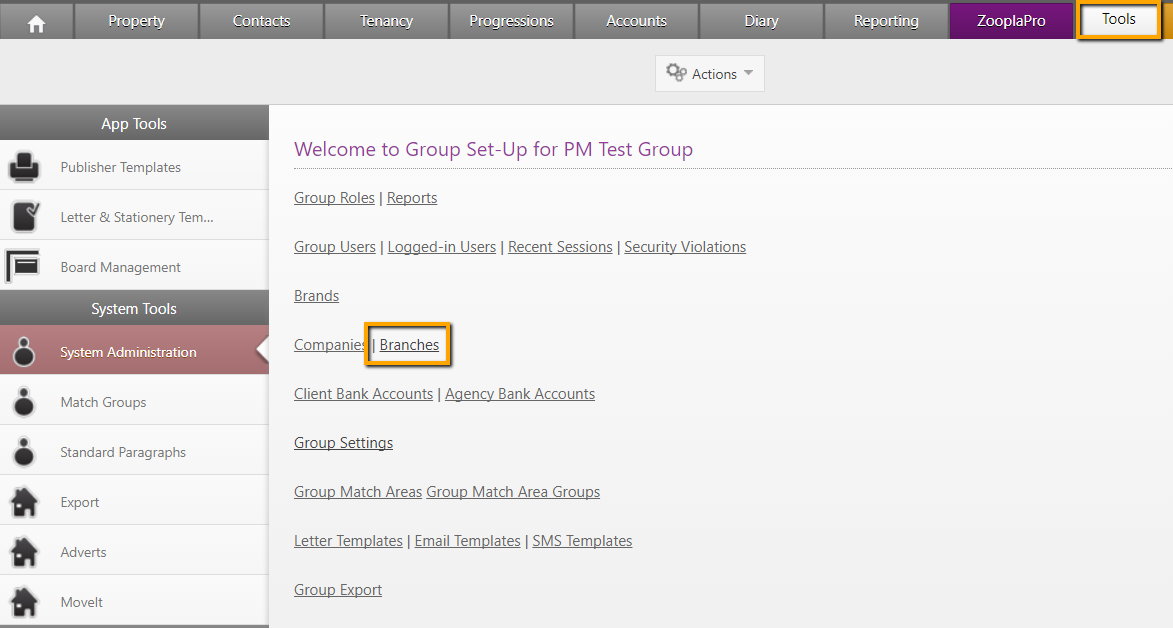Click the Letter & Stationery Templates icon
This screenshot has width=1173, height=628.
25,216
